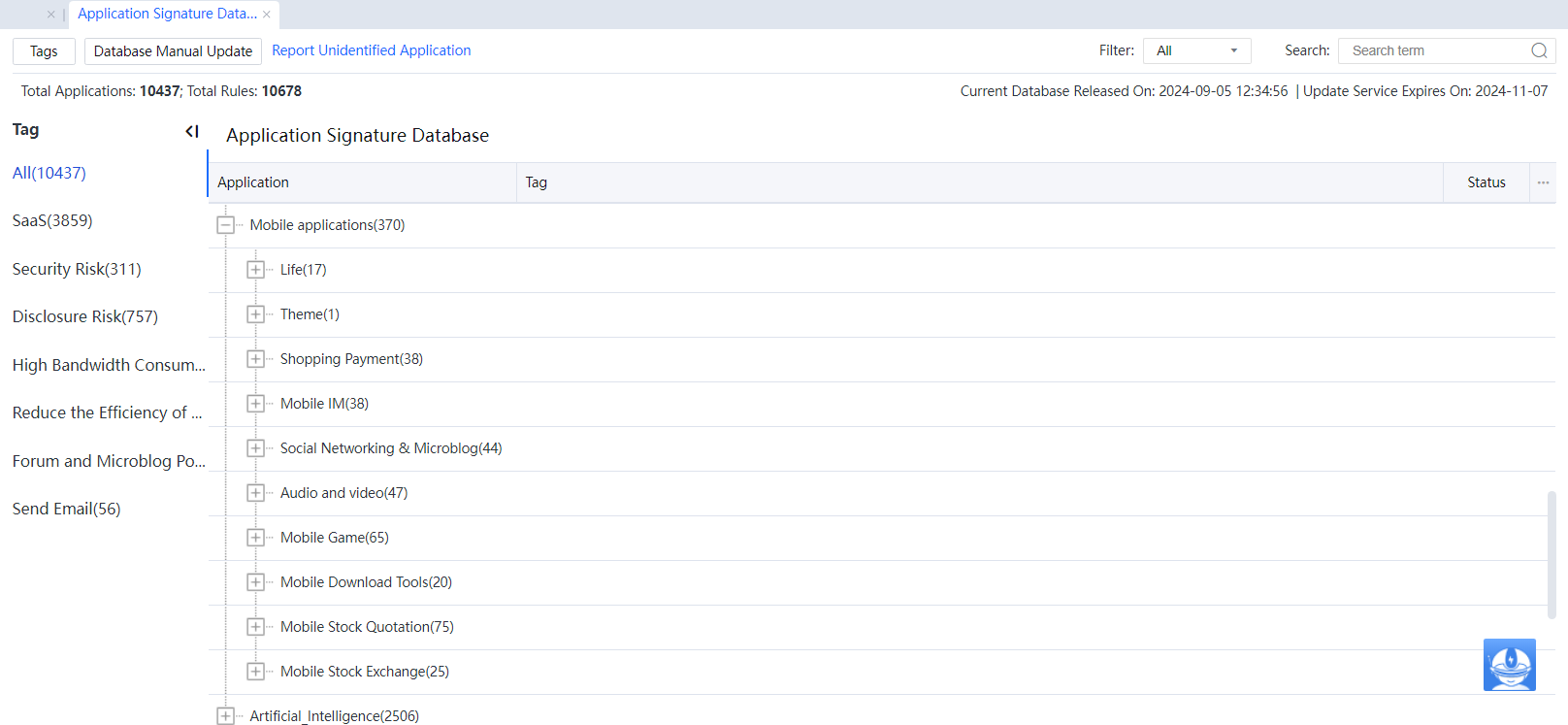Viewport: 1568px width, 725px height.
Task: Click the search magnifier icon
Action: (1539, 50)
